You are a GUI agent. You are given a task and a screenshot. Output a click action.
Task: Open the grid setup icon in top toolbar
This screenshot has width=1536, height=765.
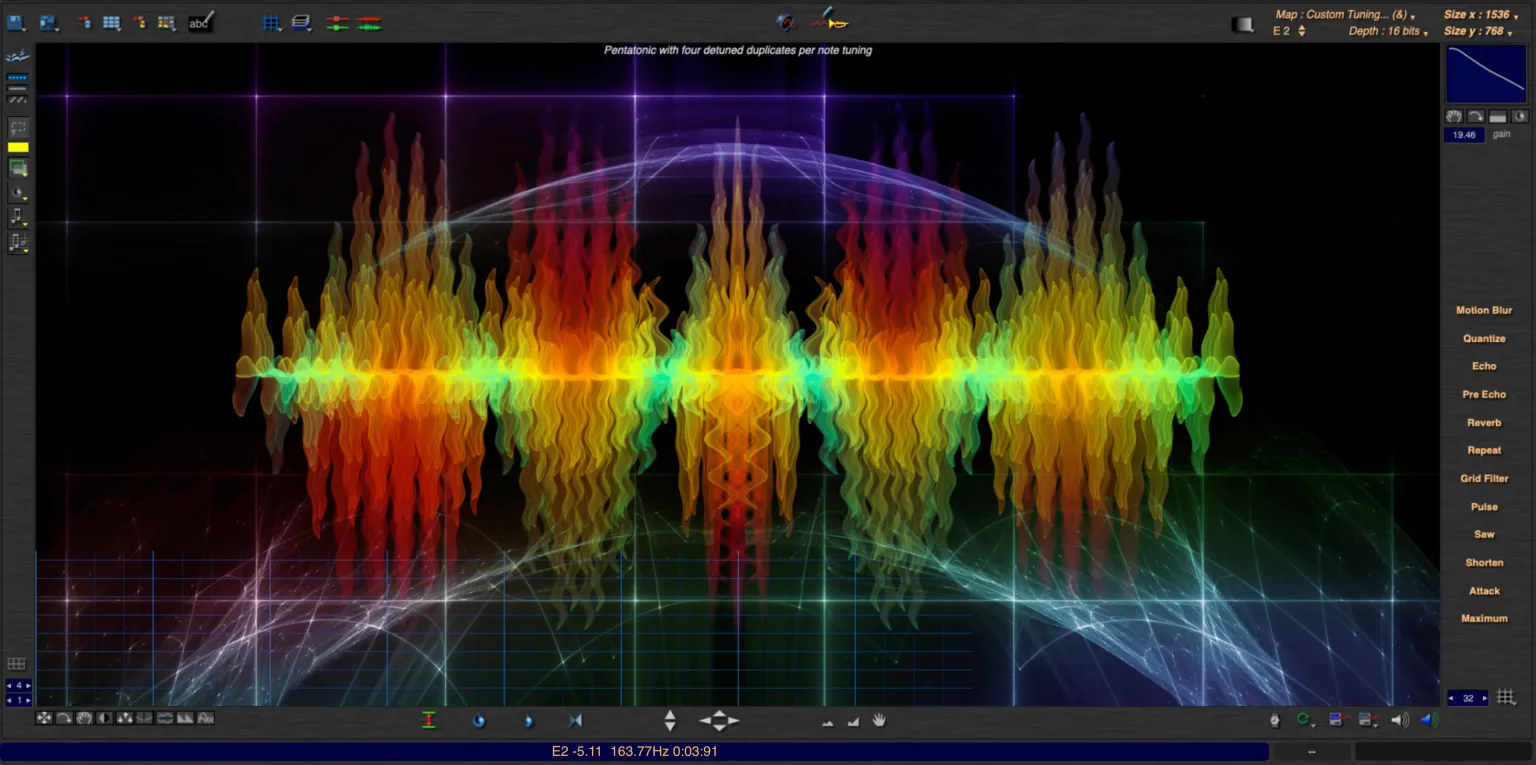(273, 22)
